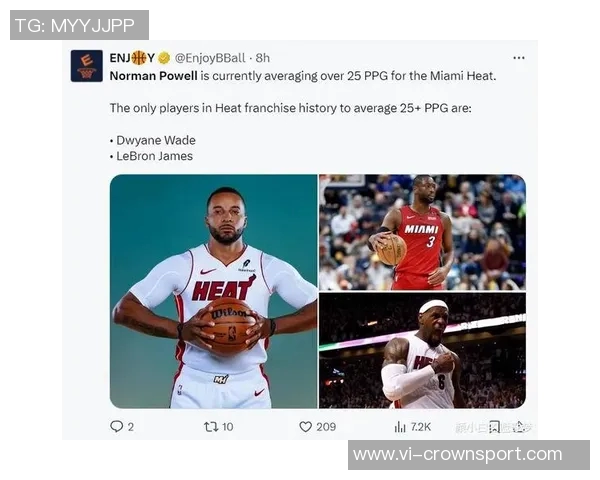Image resolution: width=600 pixels, height=480 pixels.
Task: Open the EnjoyBBall profile avatar
Action: point(86,66)
